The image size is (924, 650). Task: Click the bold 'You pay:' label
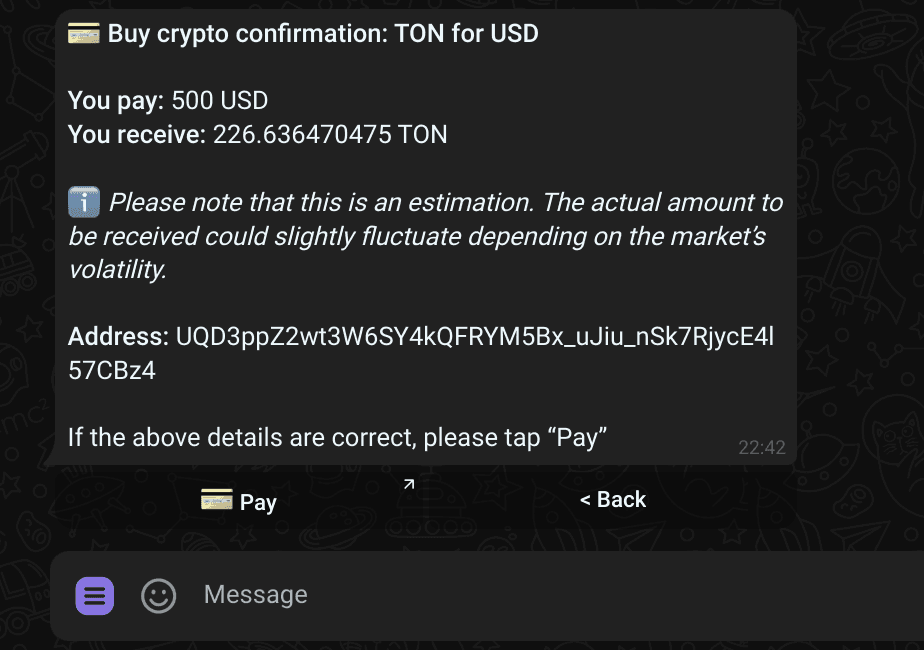pyautogui.click(x=116, y=101)
